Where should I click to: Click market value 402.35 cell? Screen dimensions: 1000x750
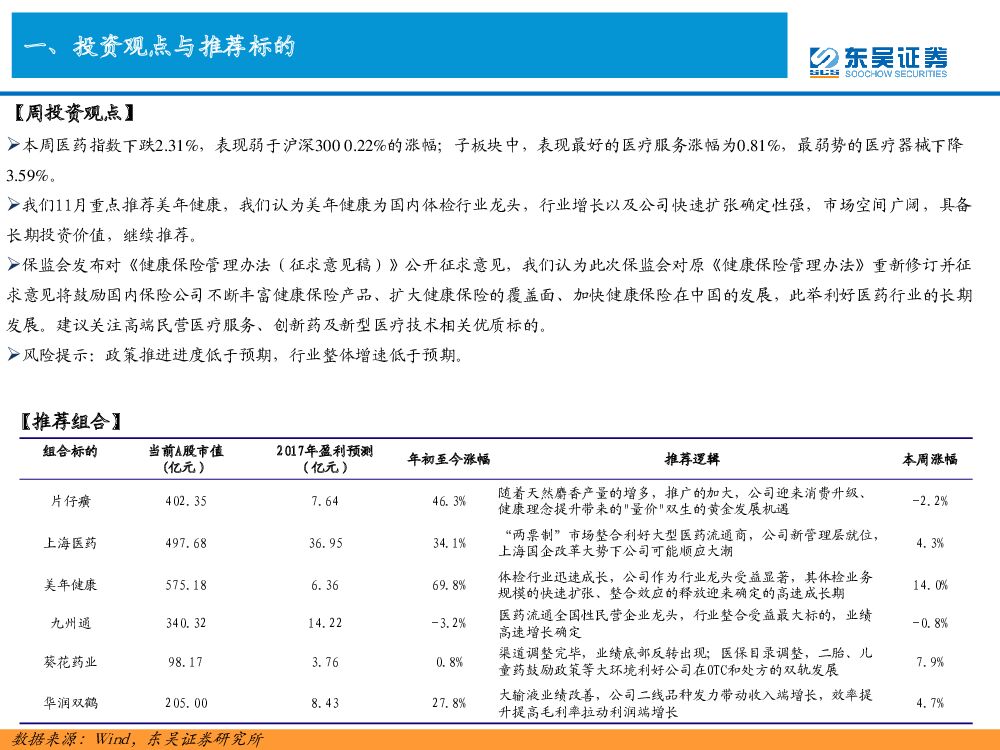coord(186,501)
